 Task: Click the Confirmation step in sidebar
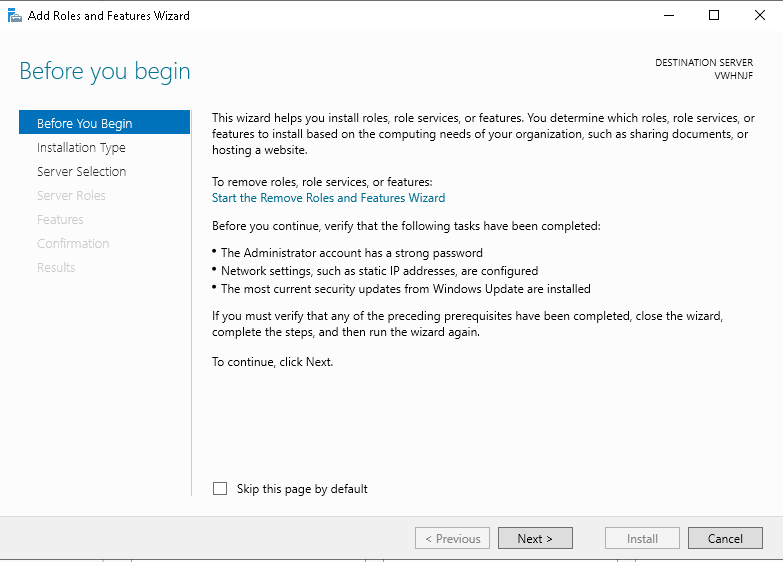(73, 243)
